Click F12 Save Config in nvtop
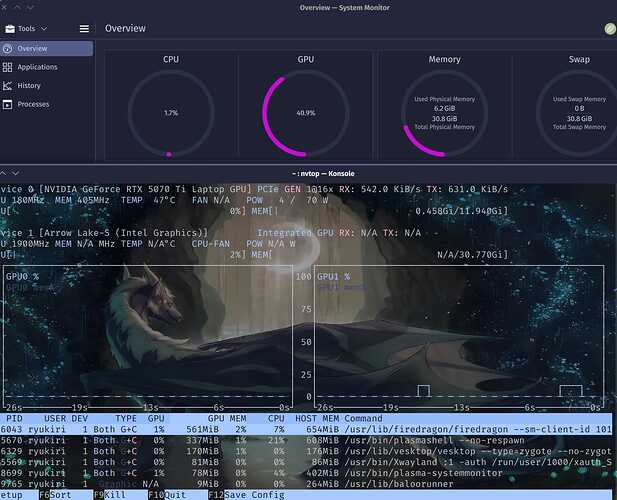 click(246, 495)
